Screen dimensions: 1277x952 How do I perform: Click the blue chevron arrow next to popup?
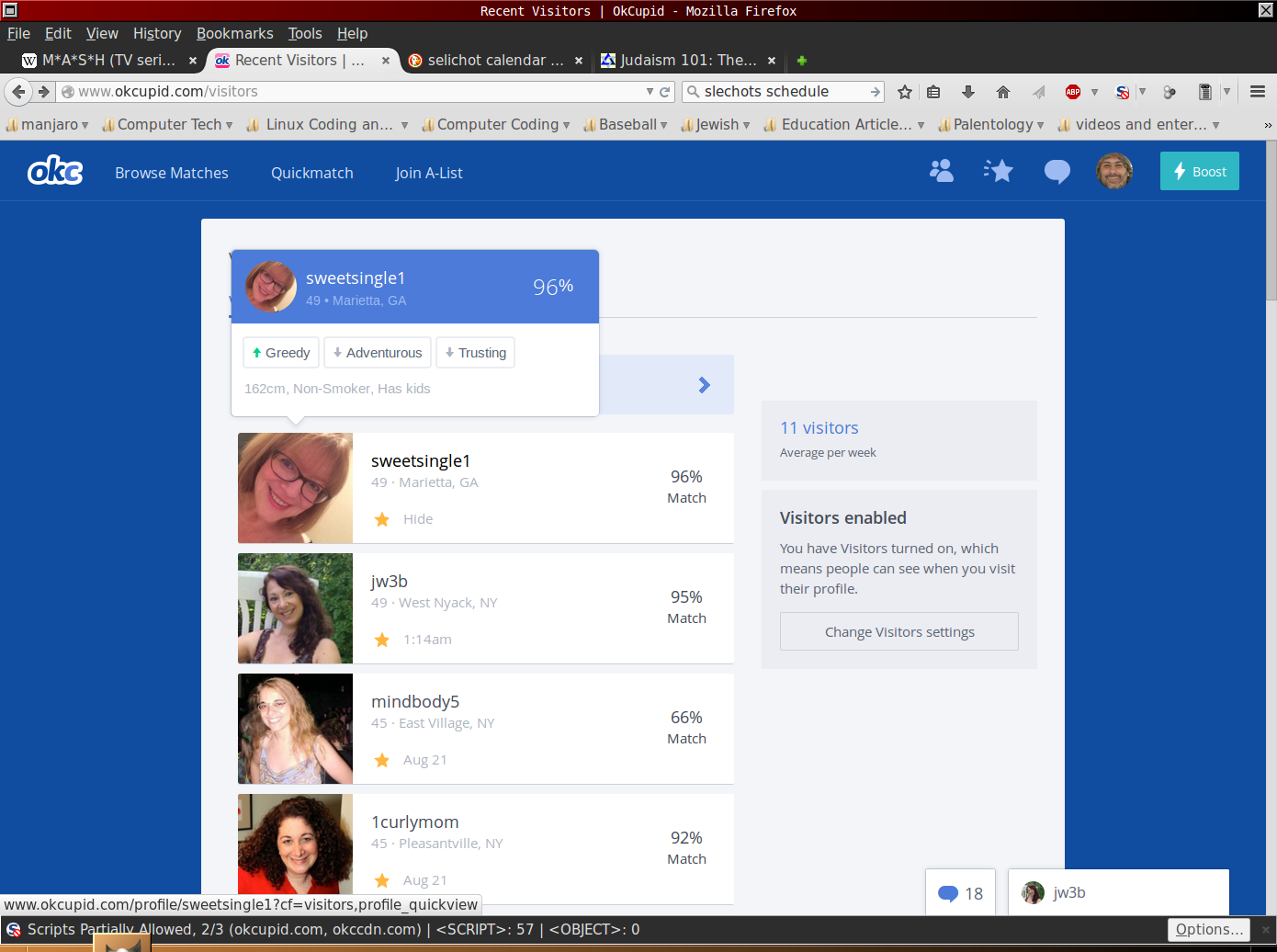point(704,385)
